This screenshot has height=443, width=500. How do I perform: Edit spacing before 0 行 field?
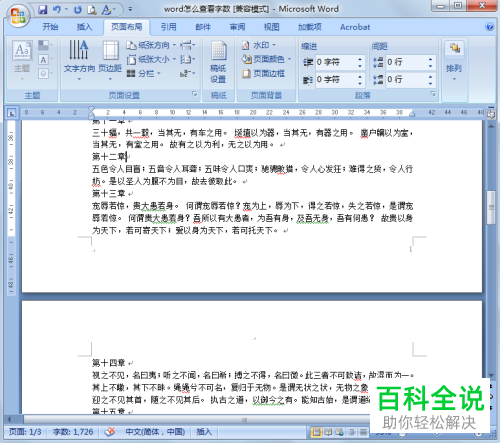coord(406,62)
